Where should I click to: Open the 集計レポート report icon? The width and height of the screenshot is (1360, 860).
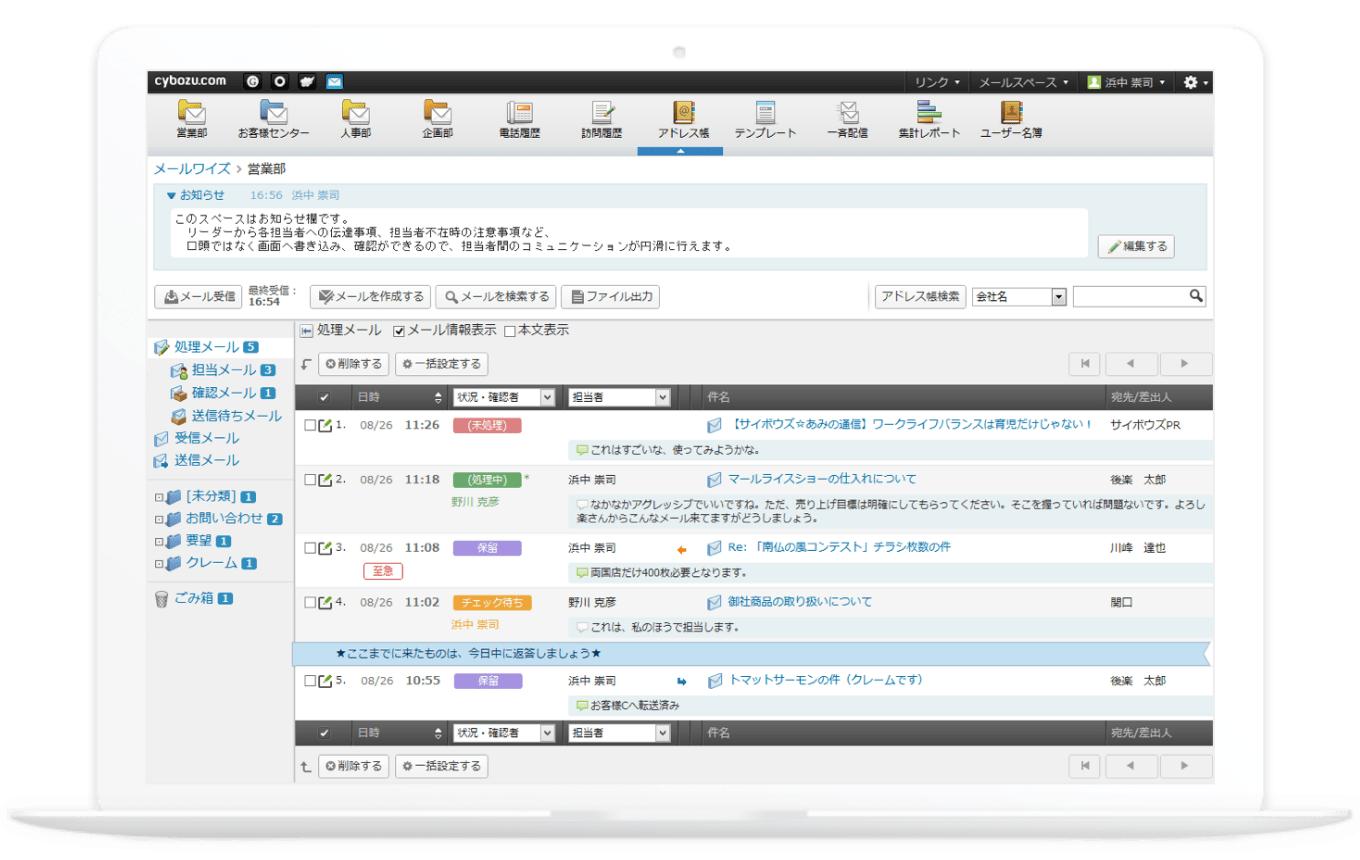click(929, 112)
